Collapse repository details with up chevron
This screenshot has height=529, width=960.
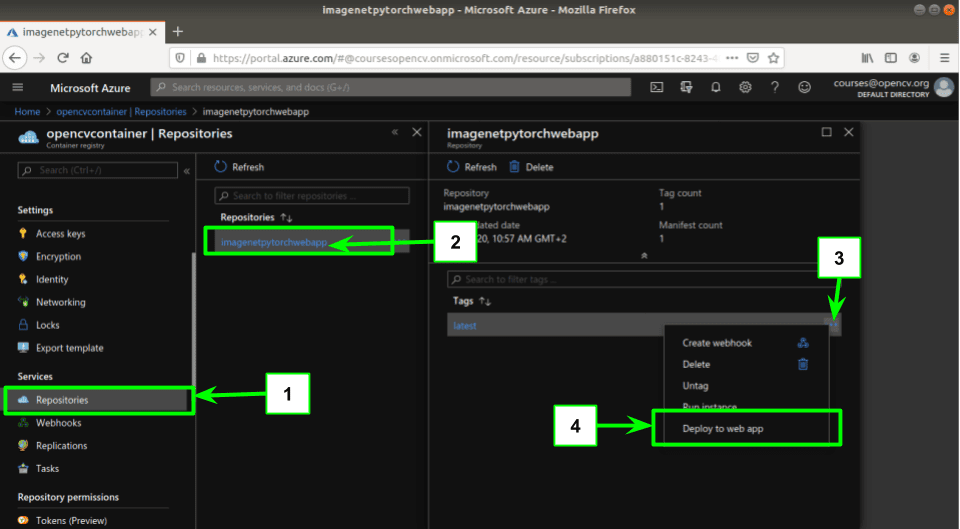644,256
